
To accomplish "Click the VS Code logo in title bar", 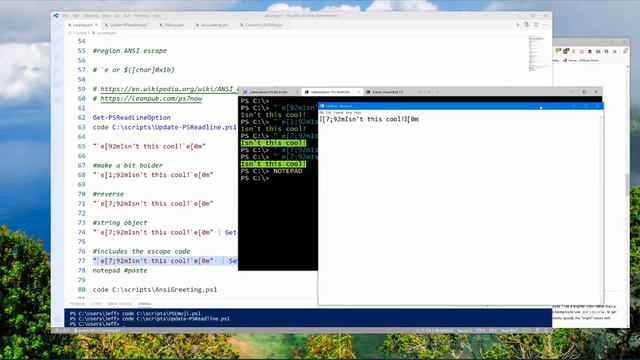I will coord(56,16).
